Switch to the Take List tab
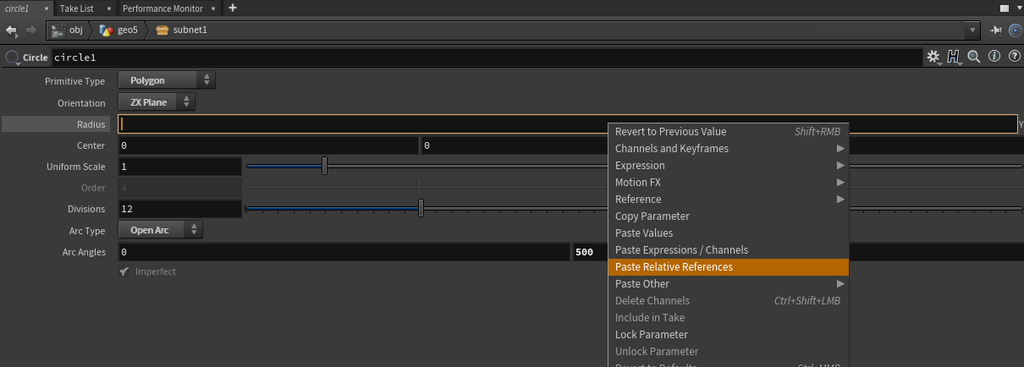1024x367 pixels. point(75,8)
